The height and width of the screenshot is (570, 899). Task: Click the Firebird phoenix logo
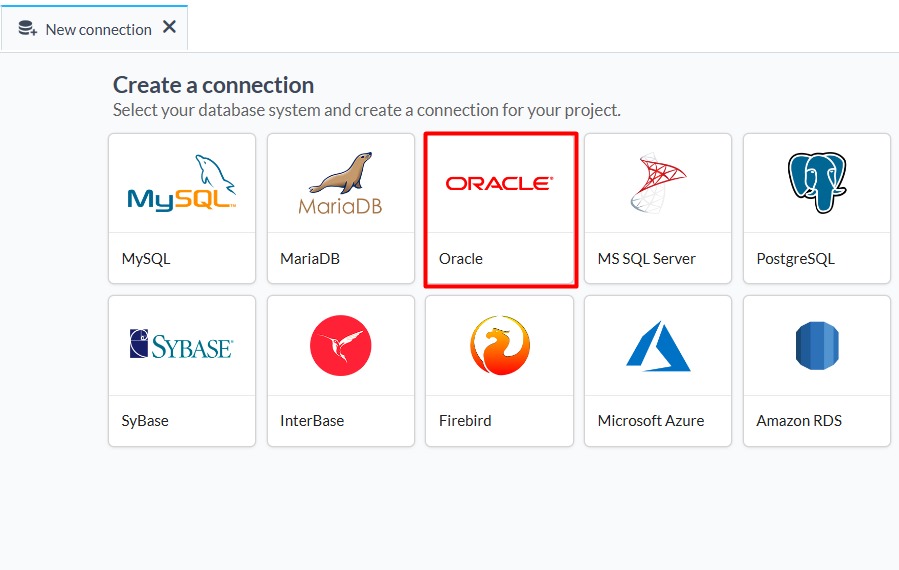[x=499, y=345]
